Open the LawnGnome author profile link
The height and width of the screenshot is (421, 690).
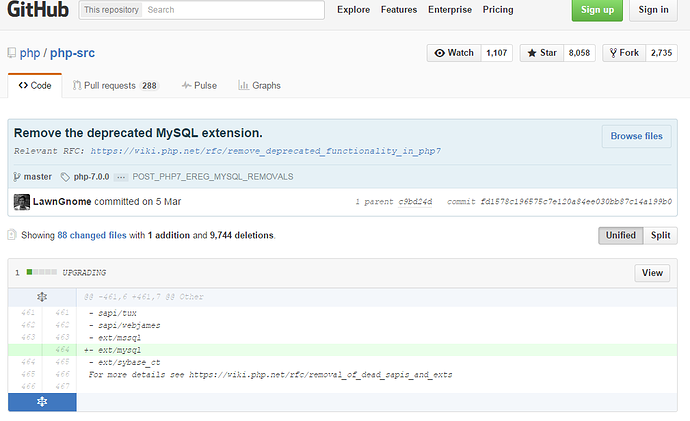click(x=62, y=201)
